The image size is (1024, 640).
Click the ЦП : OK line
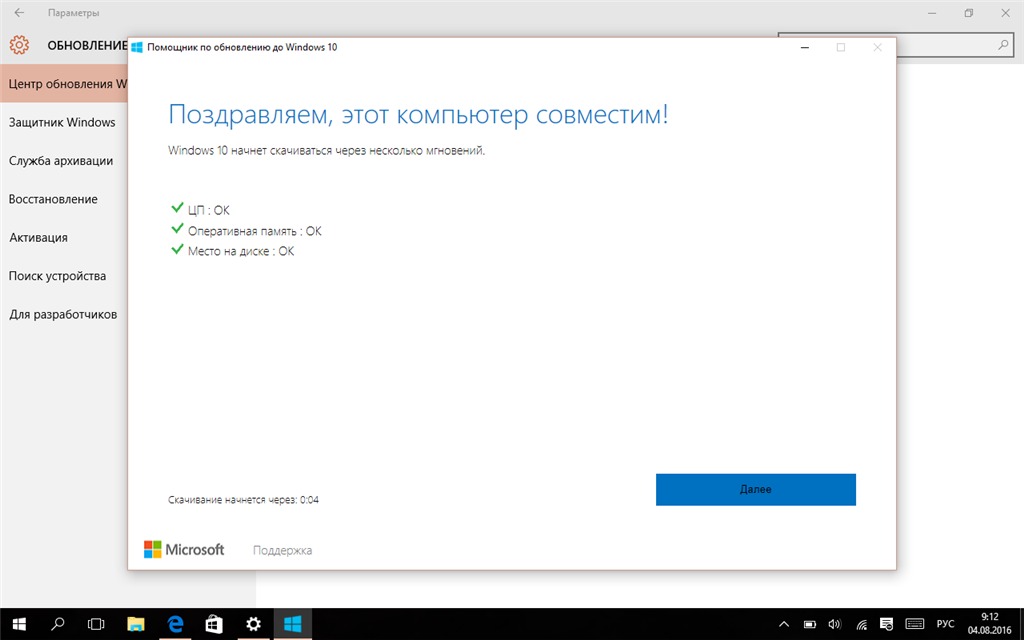pos(209,210)
